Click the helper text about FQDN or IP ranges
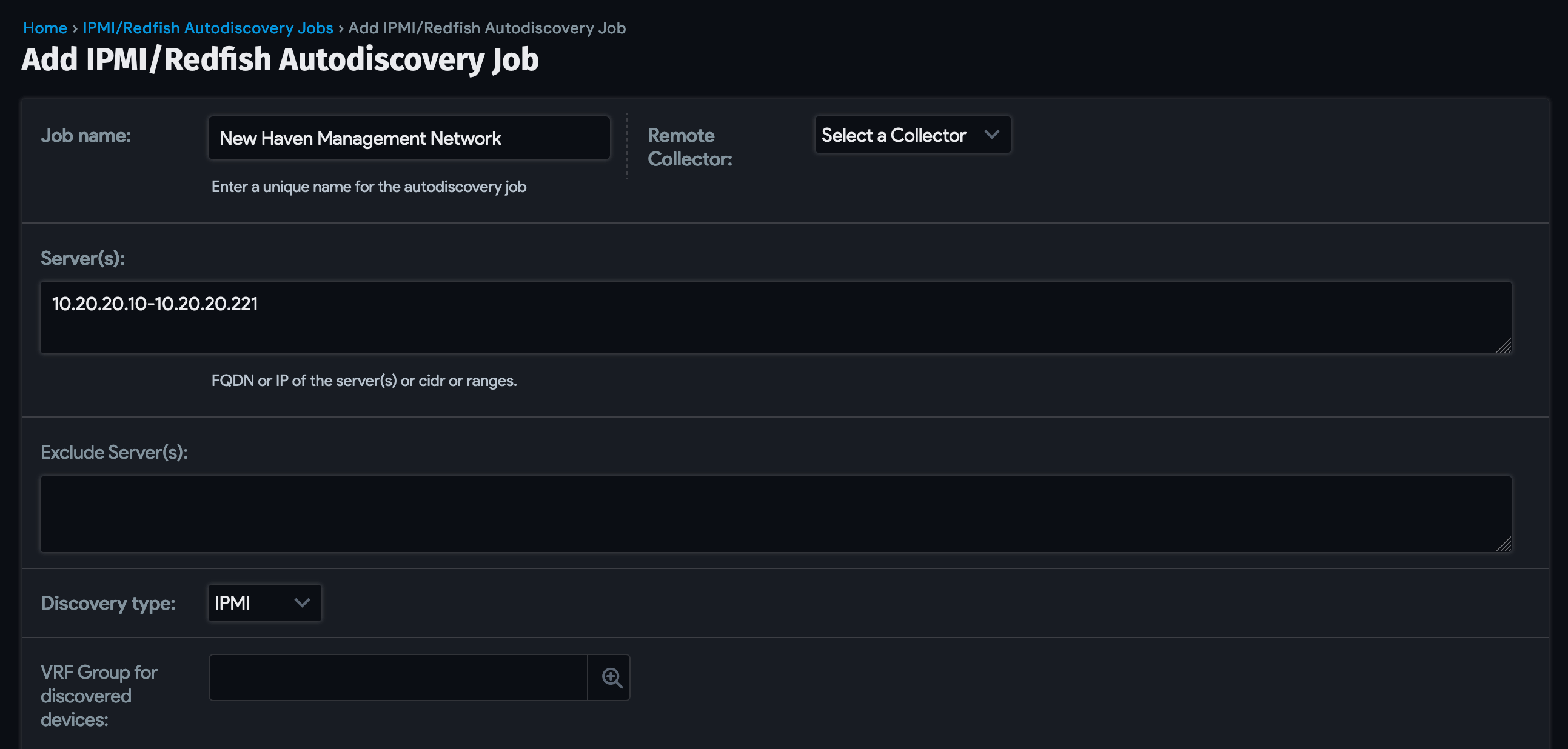The image size is (1568, 749). tap(364, 382)
